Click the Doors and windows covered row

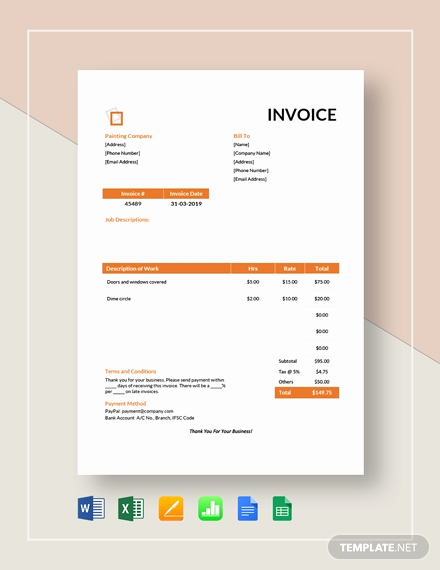coord(220,282)
